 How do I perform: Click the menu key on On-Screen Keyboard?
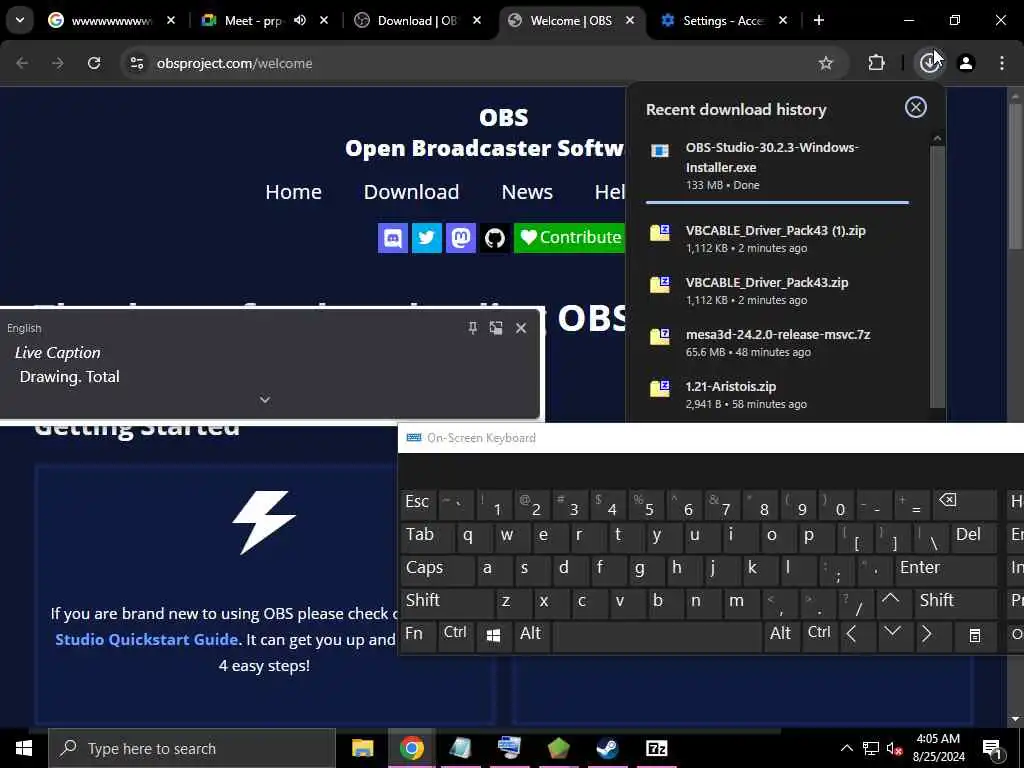[974, 634]
